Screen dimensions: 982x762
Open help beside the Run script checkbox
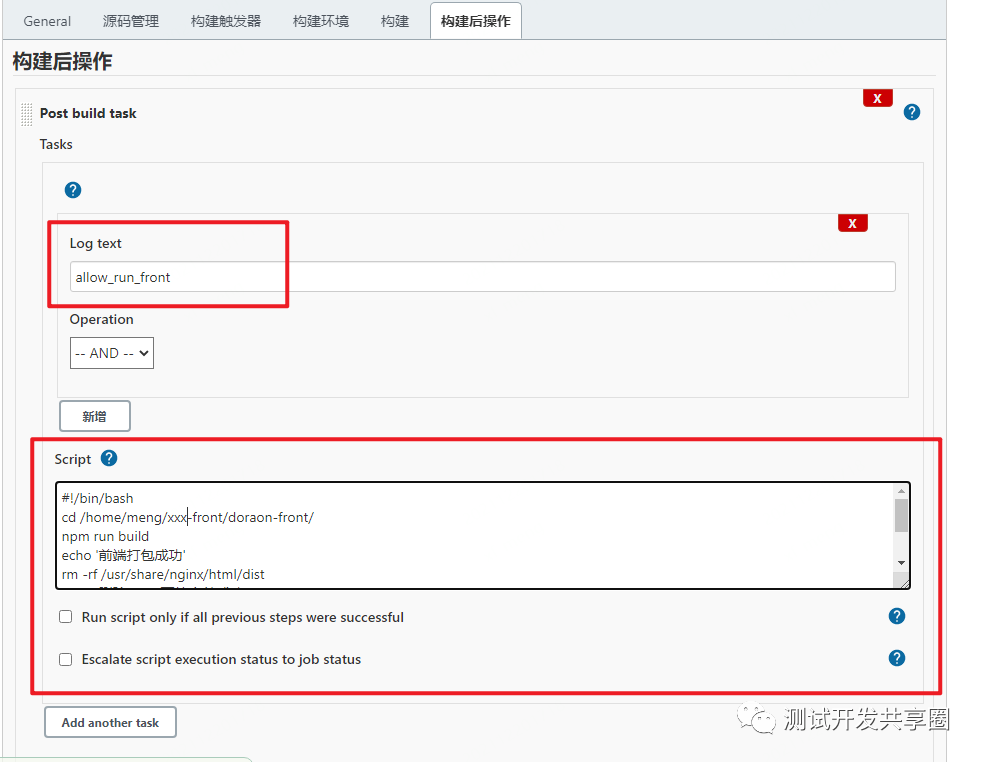click(896, 616)
